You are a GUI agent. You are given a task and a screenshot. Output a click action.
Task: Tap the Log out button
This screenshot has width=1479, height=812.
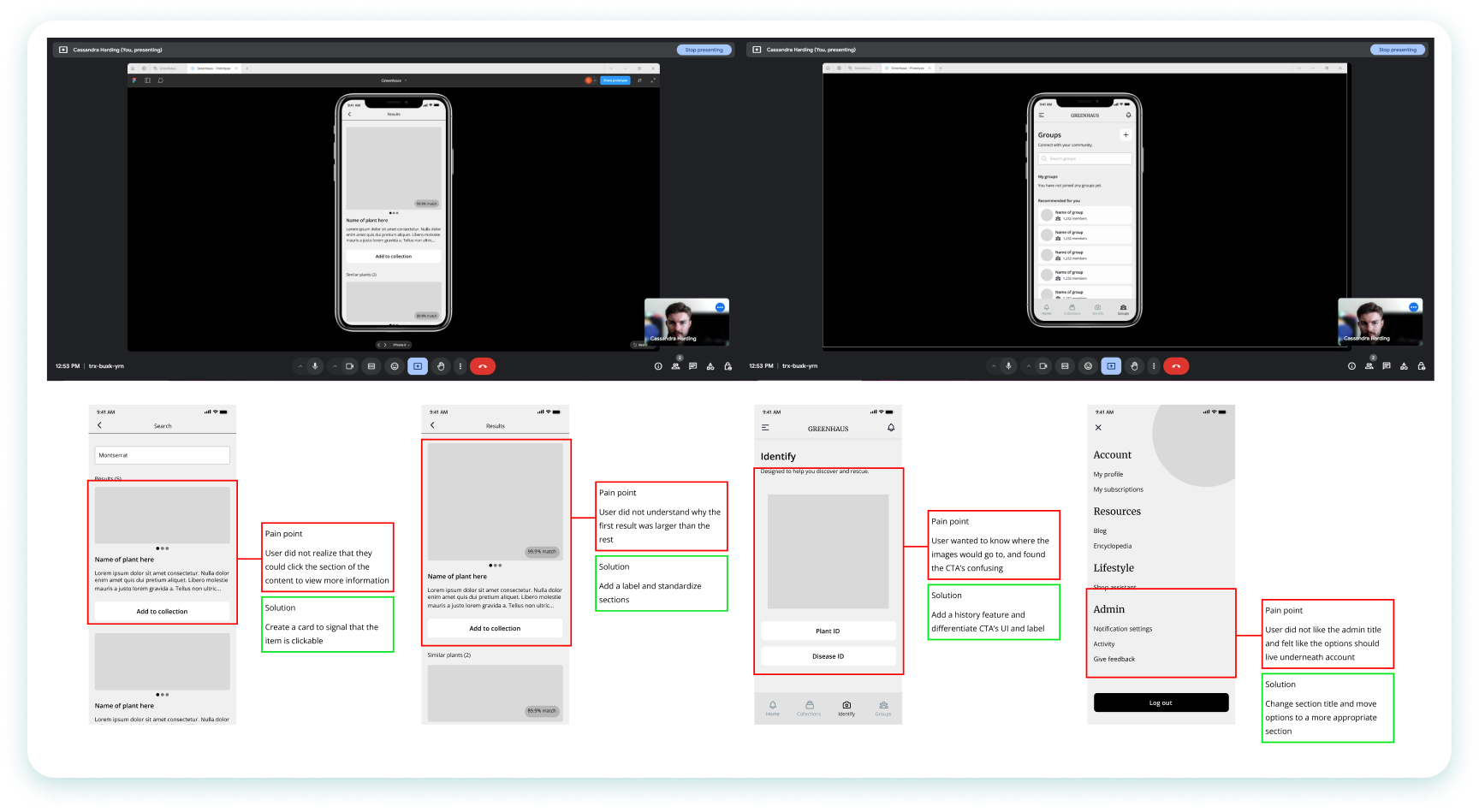pyautogui.click(x=1161, y=702)
